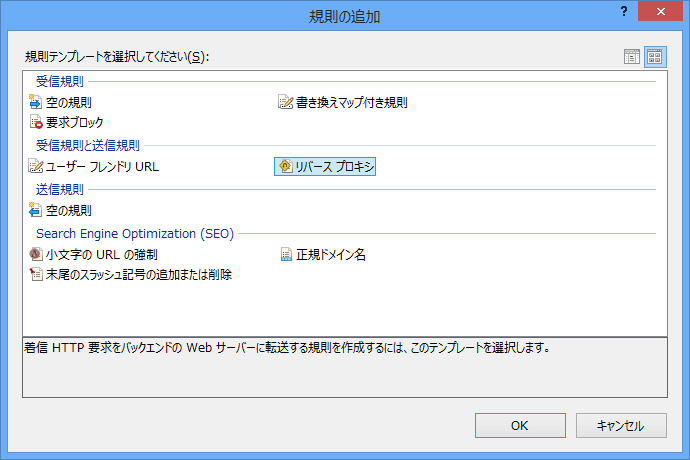Image resolution: width=690 pixels, height=460 pixels.
Task: Click the キャンセル button
Action: point(621,425)
